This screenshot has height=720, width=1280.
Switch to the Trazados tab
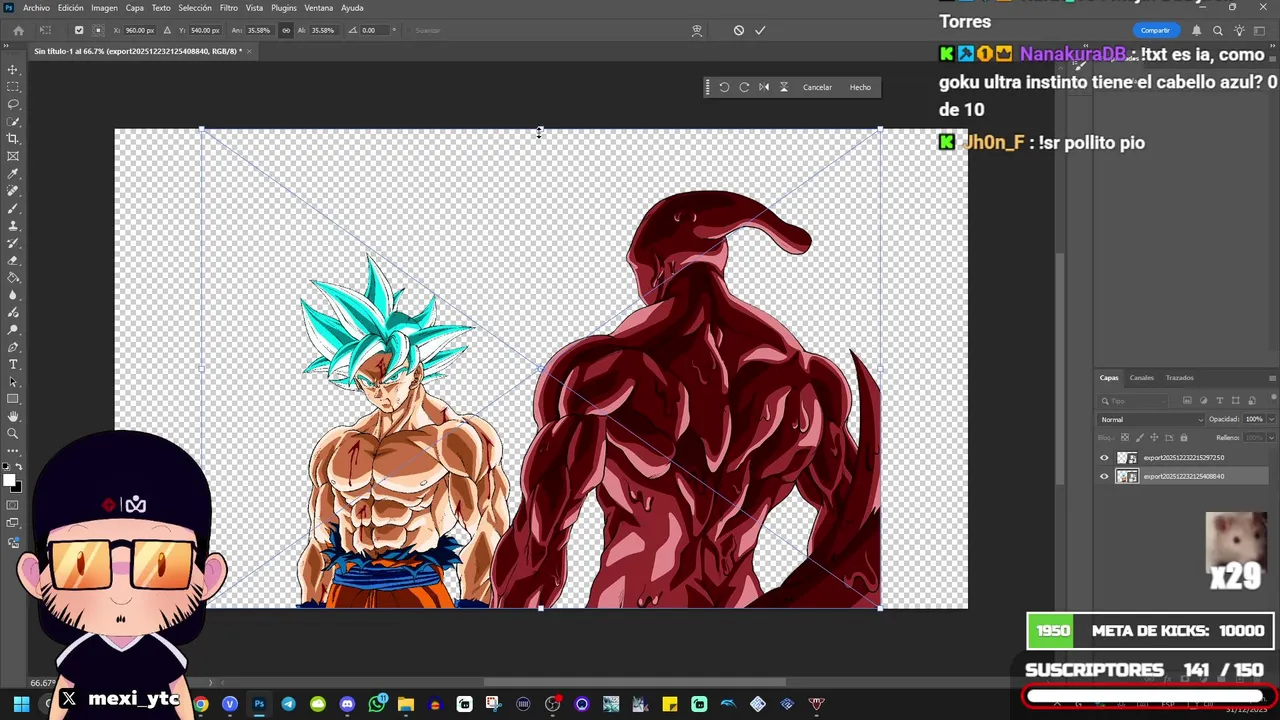[1180, 378]
